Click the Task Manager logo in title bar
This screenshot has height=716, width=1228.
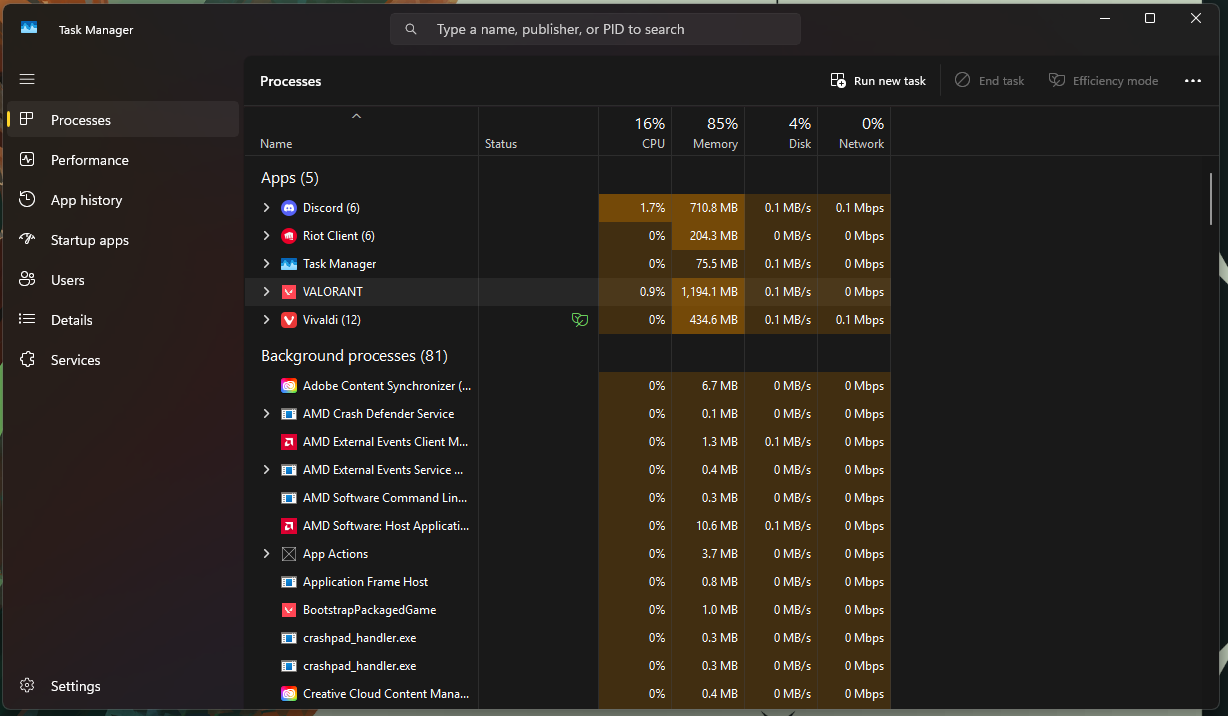pos(29,29)
